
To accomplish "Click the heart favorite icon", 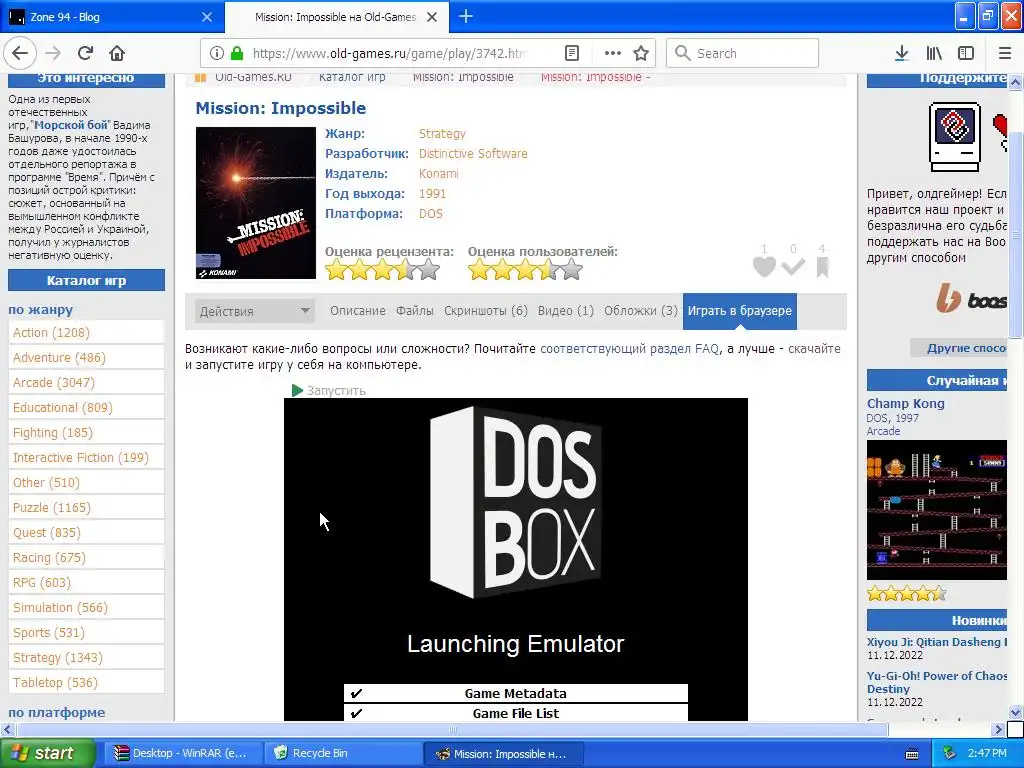I will [x=764, y=266].
